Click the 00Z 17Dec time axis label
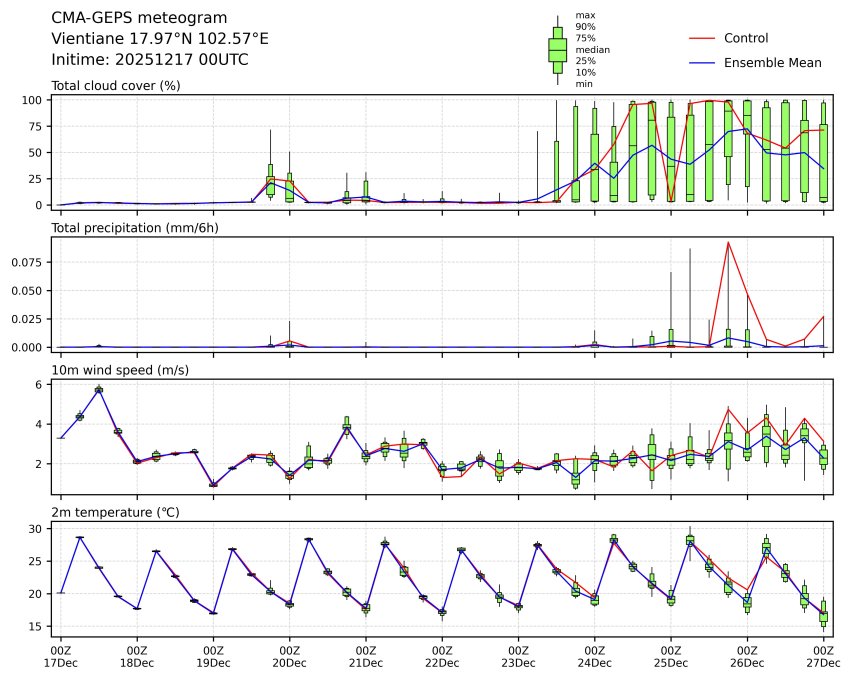This screenshot has width=852, height=680. 61,656
